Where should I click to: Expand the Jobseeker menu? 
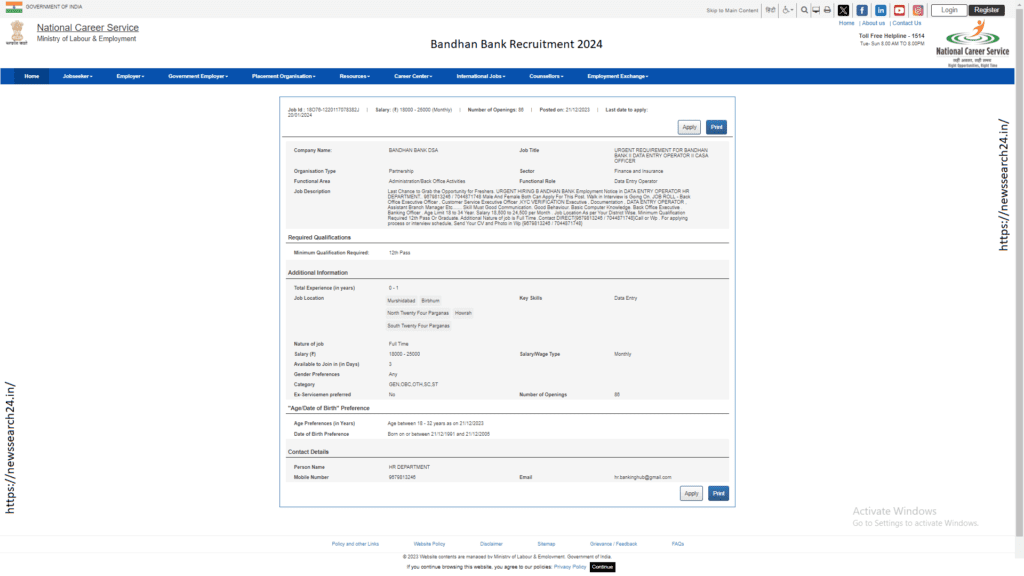(78, 76)
